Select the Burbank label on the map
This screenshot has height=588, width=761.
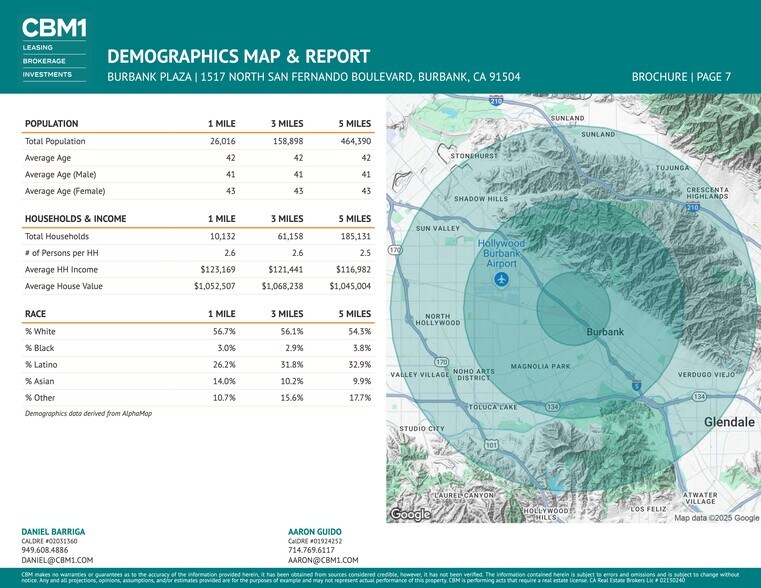[x=604, y=331]
